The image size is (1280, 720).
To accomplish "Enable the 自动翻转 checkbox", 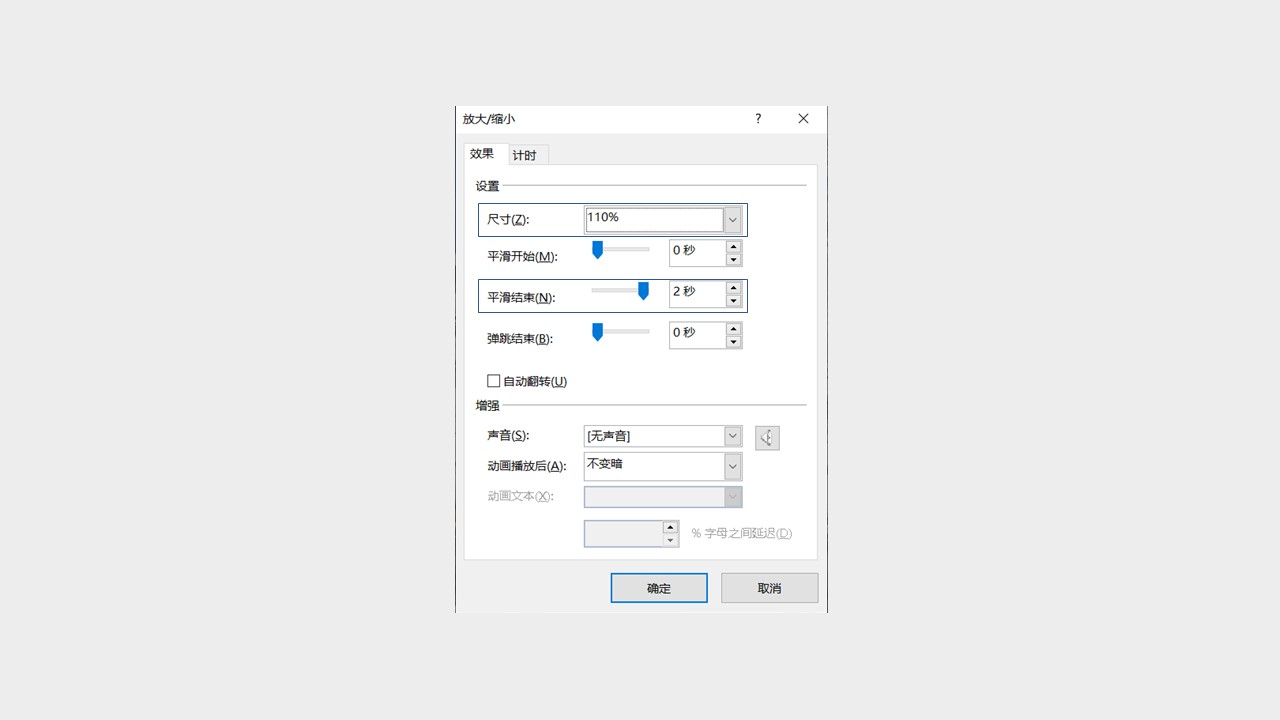I will coord(493,381).
